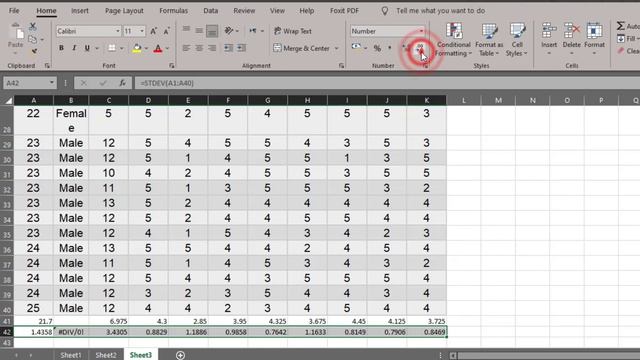Viewport: 640px width, 360px height.
Task: Increase indent
Action: coord(242,48)
